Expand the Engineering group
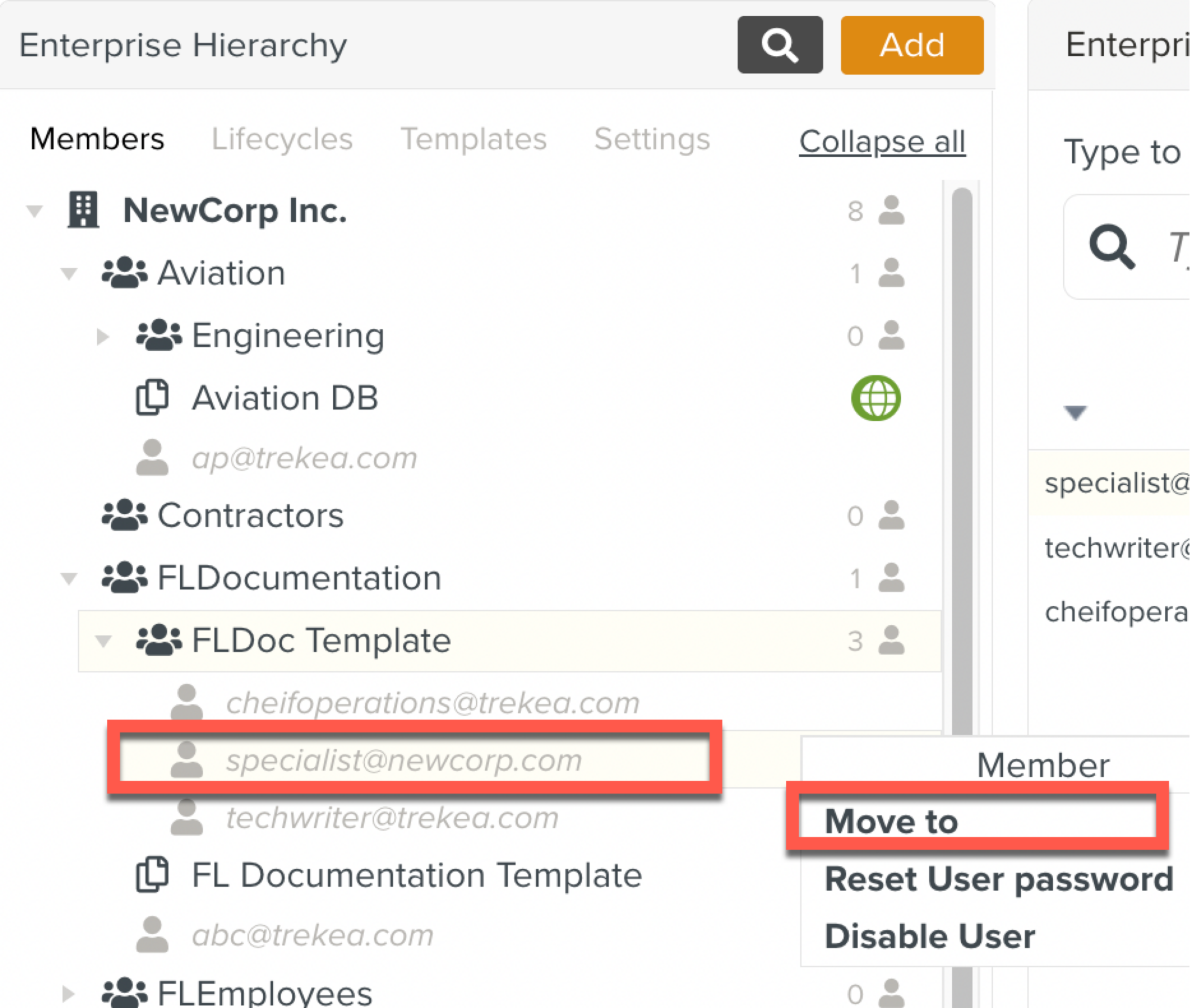 tap(103, 336)
